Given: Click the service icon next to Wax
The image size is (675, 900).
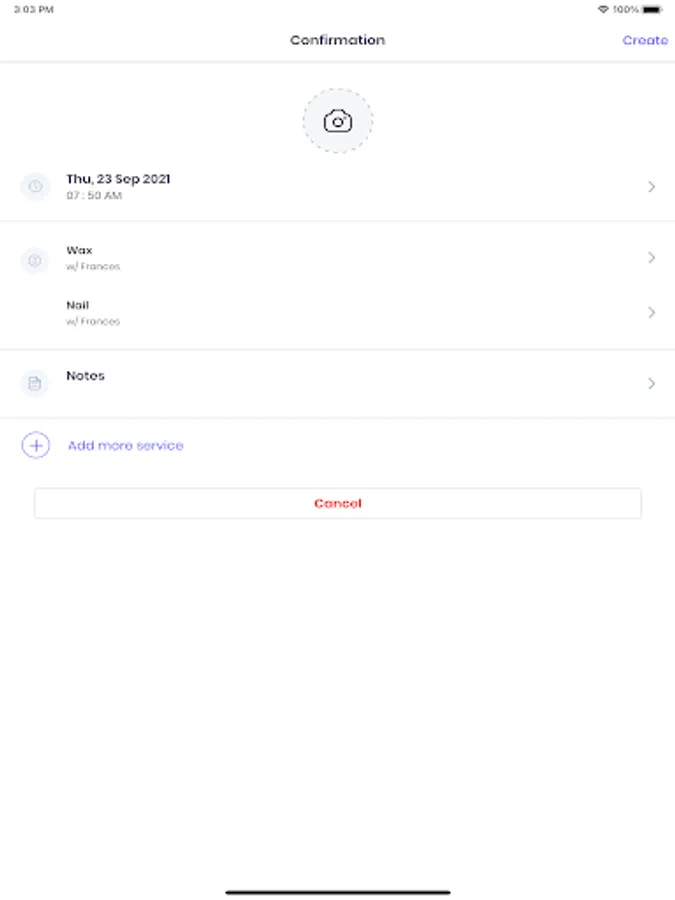Looking at the screenshot, I should (x=35, y=261).
